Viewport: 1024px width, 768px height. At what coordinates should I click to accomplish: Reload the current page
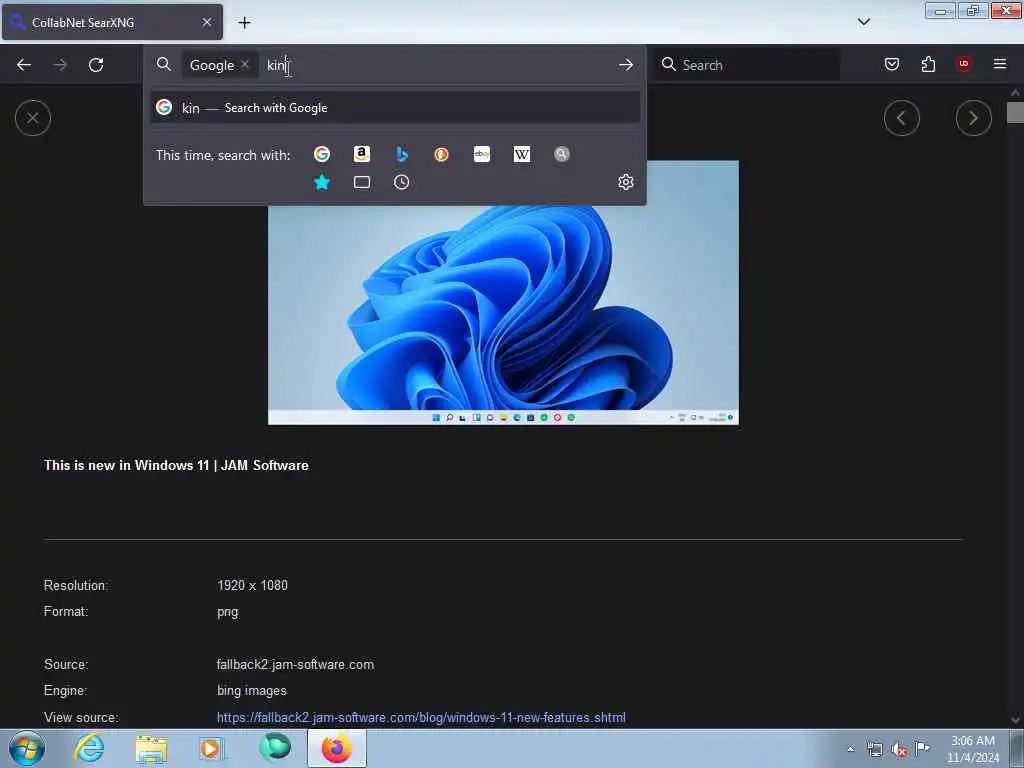(96, 65)
